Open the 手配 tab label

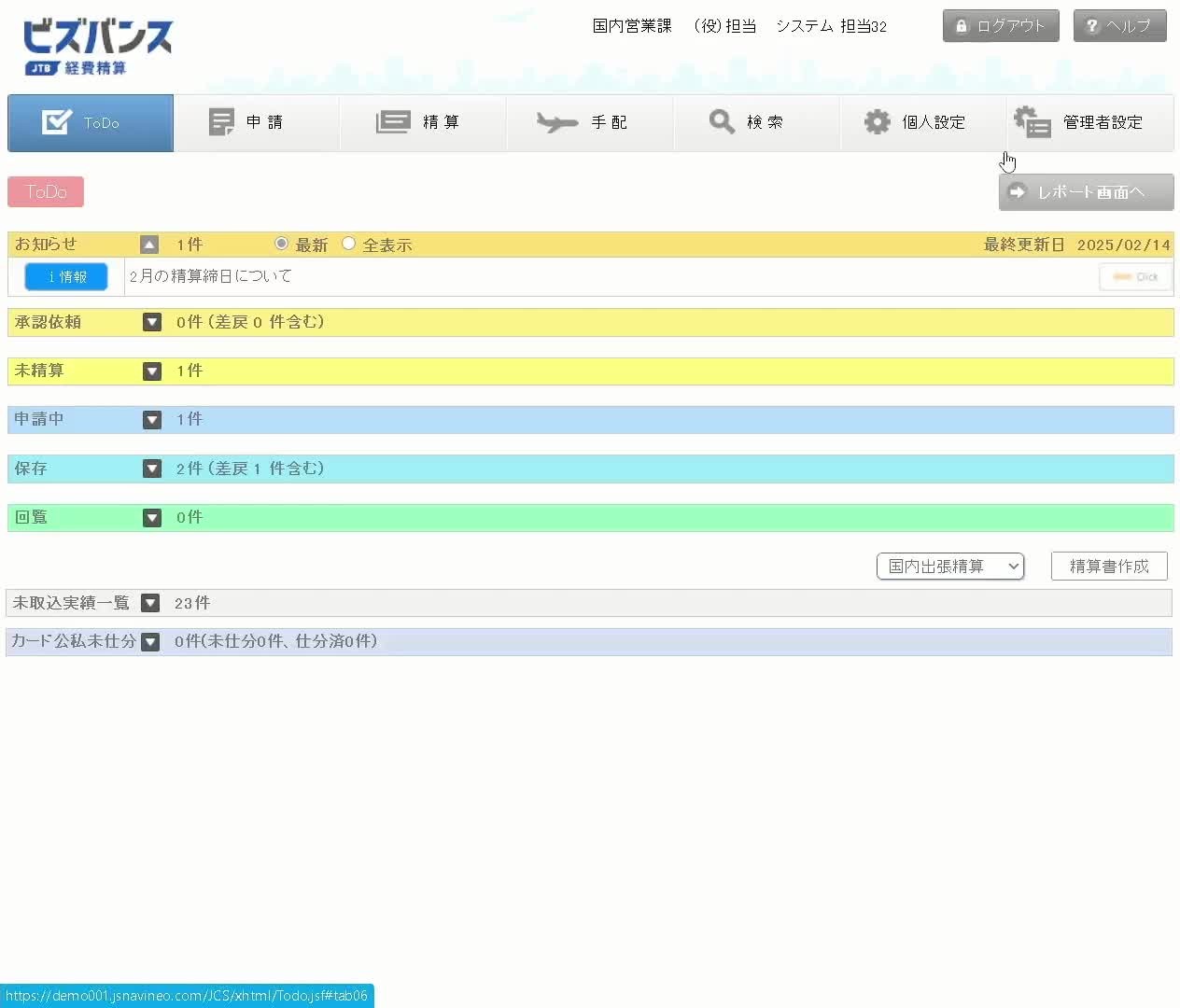pos(609,122)
